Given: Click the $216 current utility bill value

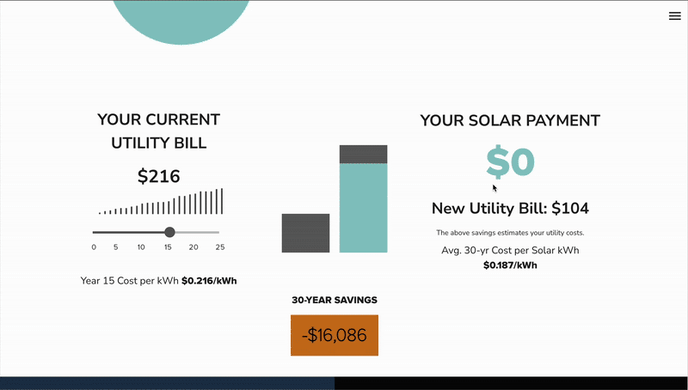Looking at the screenshot, I should pyautogui.click(x=158, y=176).
